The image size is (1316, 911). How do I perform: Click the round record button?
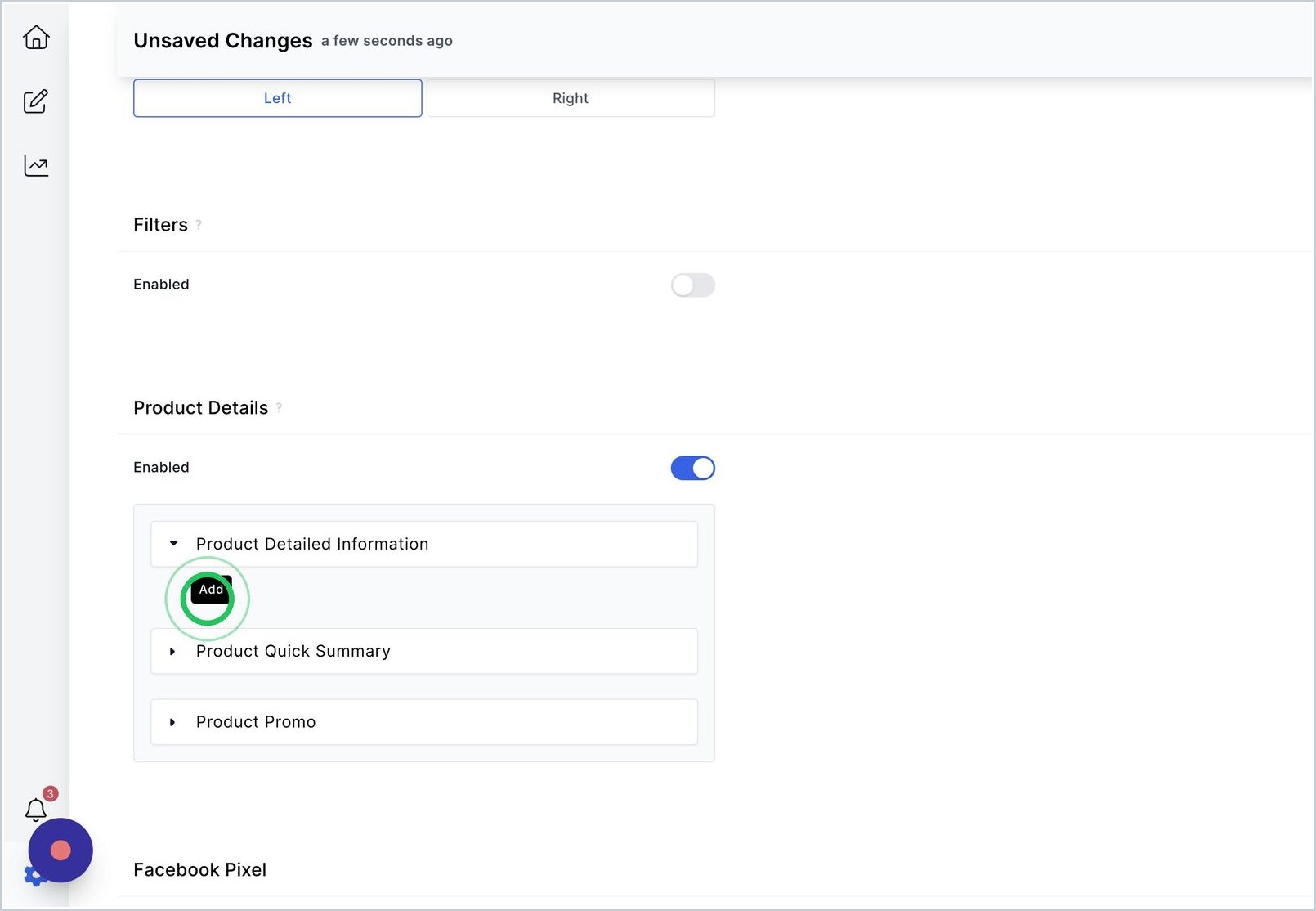60,850
